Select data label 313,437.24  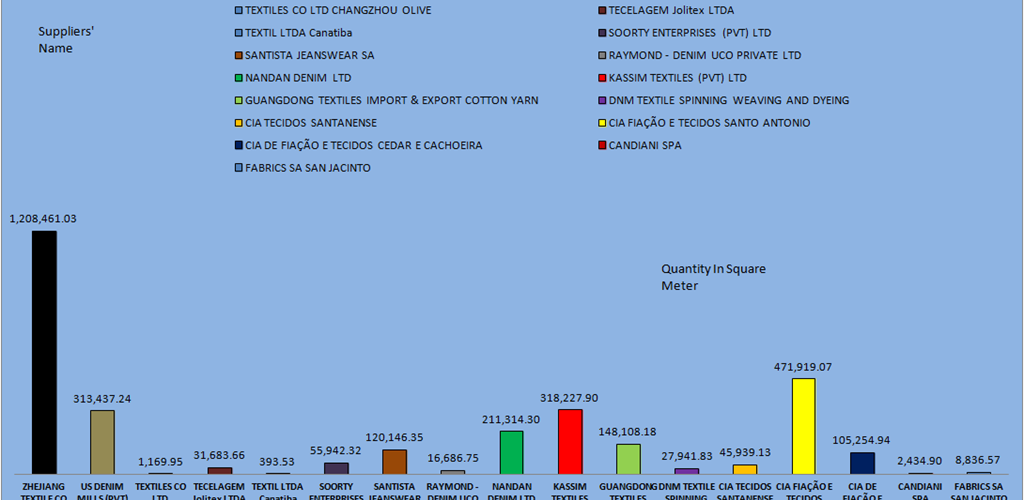(x=102, y=399)
